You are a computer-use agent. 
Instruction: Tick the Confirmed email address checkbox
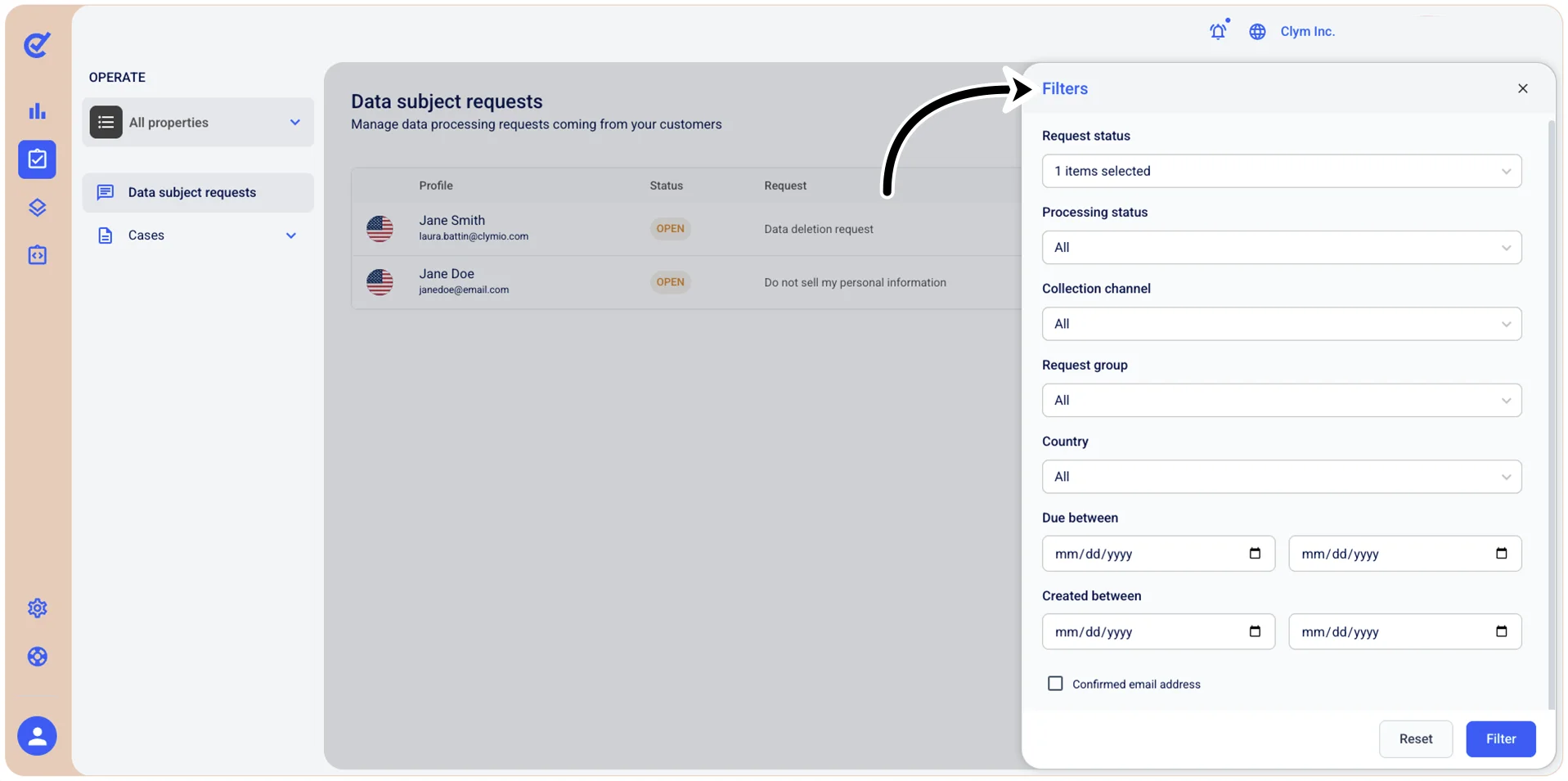[x=1055, y=684]
